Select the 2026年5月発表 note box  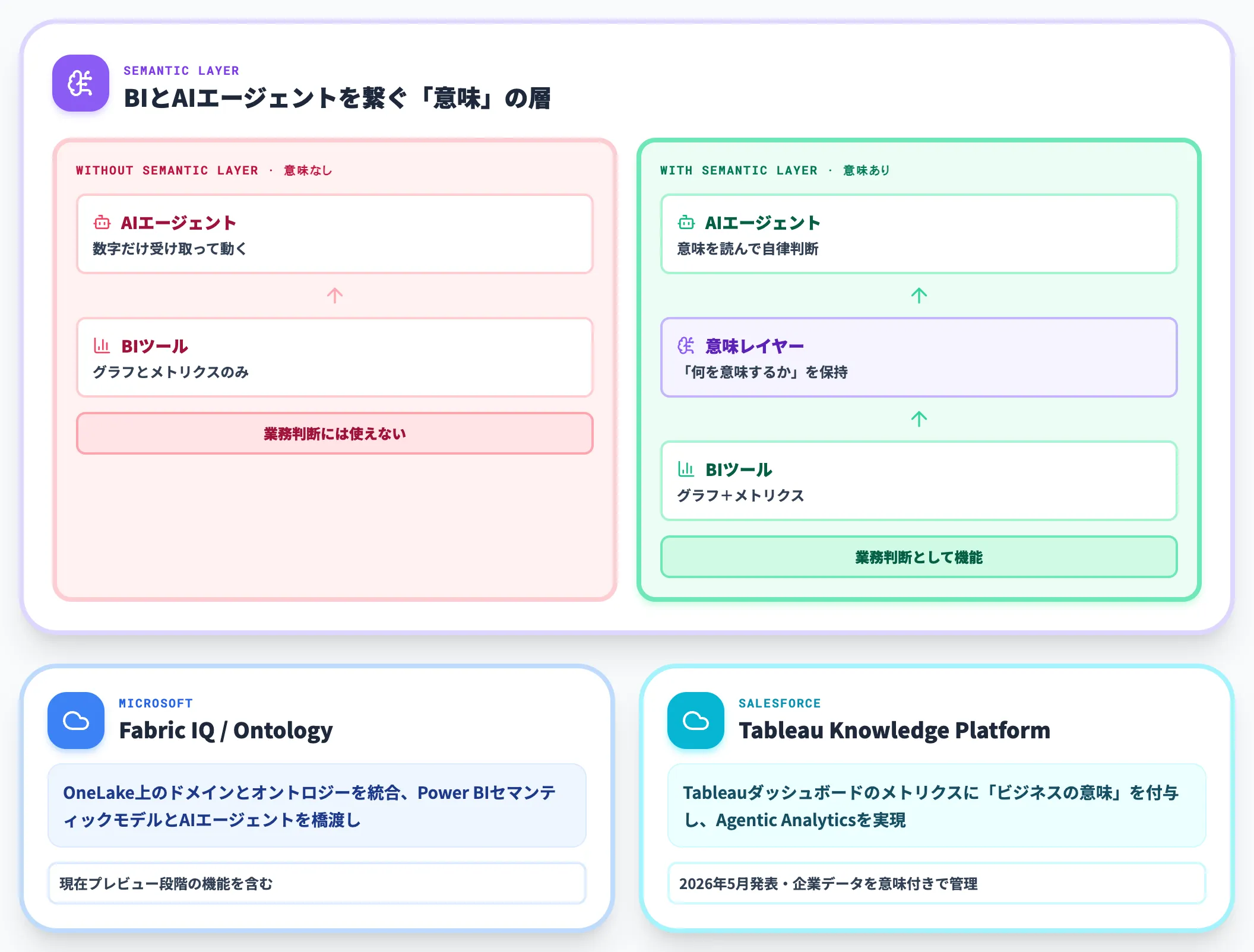[937, 883]
